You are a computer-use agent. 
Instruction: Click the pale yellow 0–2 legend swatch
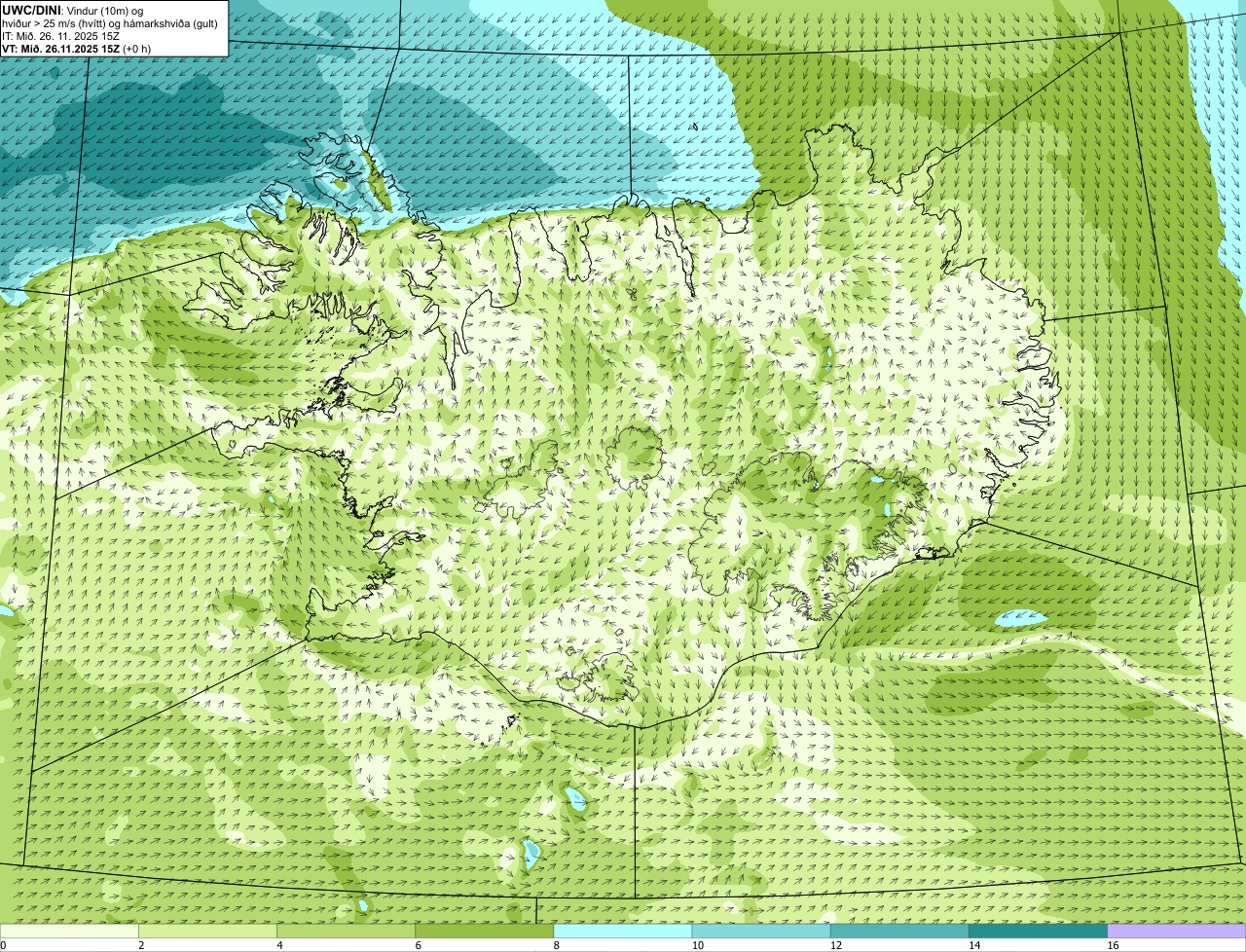tap(69, 931)
